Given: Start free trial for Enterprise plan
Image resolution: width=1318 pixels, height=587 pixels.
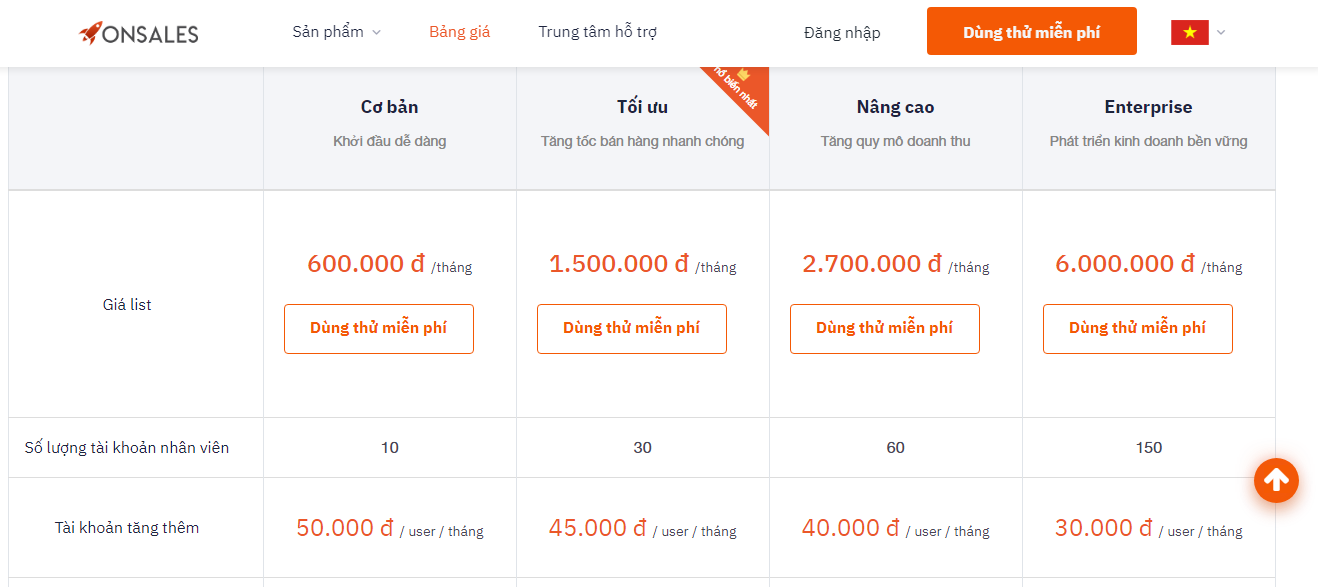Looking at the screenshot, I should pyautogui.click(x=1137, y=329).
